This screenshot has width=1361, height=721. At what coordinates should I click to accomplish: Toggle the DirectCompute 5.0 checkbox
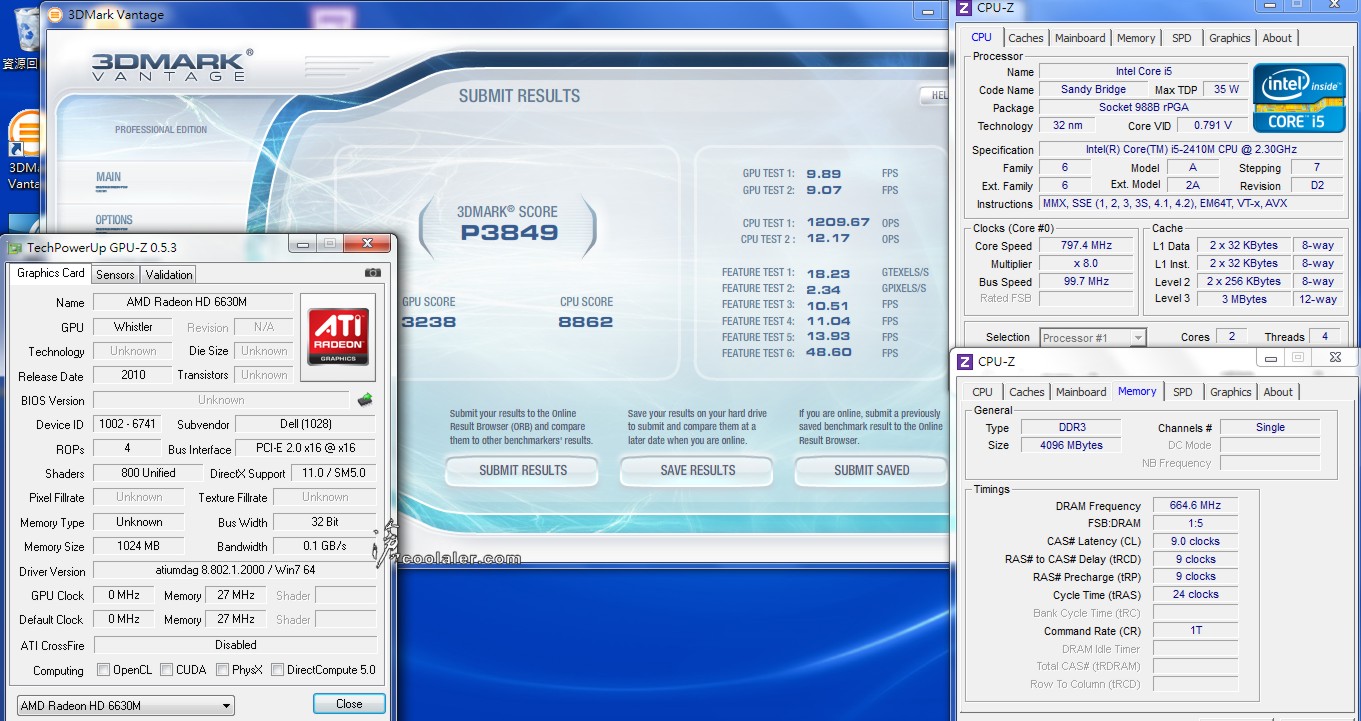pos(277,670)
